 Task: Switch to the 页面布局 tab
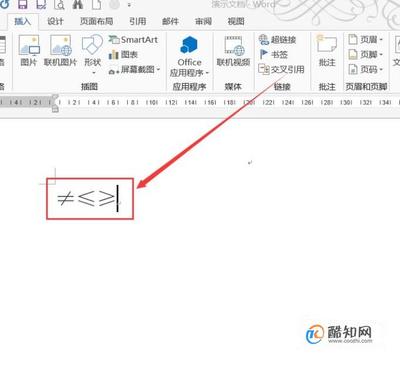click(96, 21)
